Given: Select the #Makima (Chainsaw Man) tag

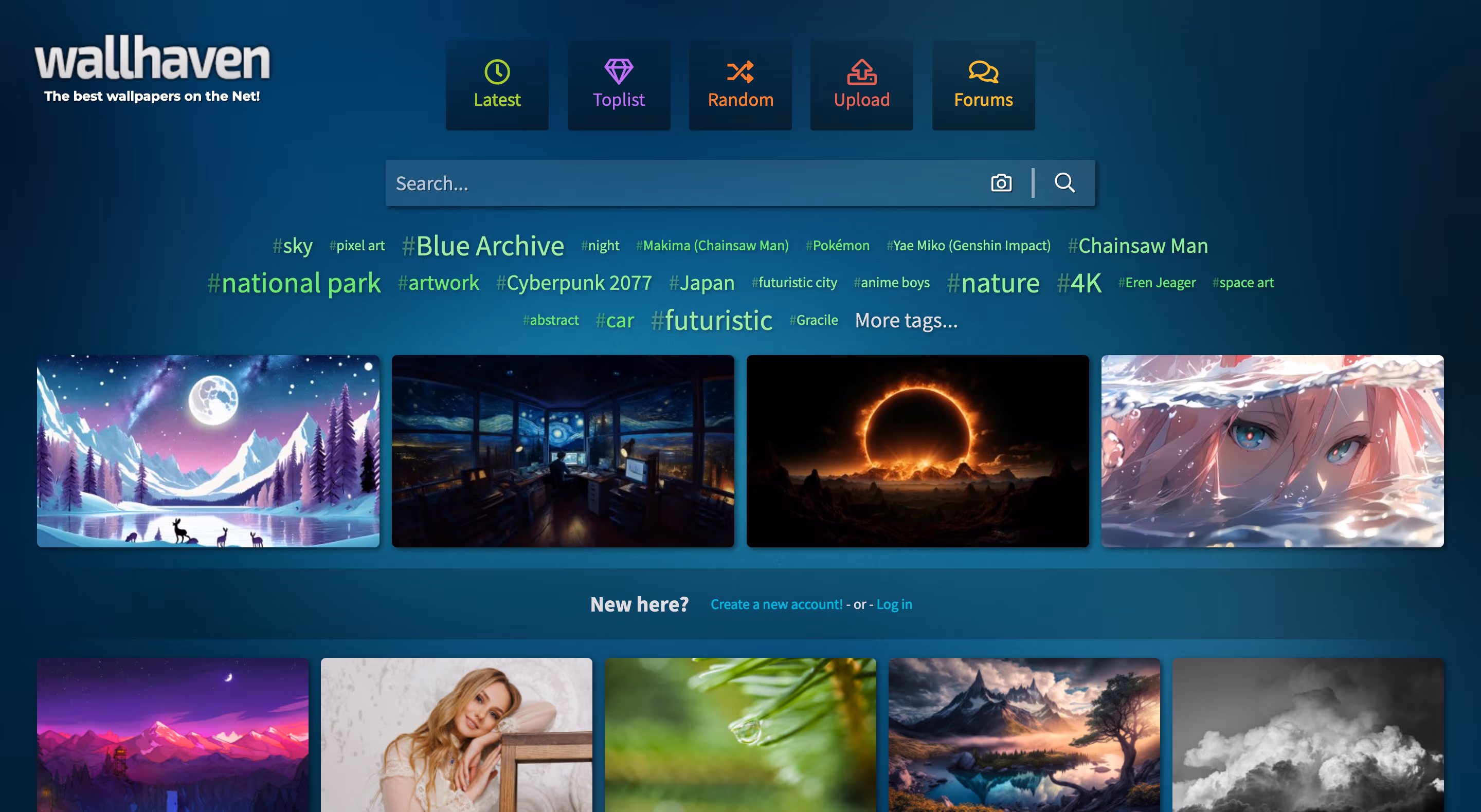Looking at the screenshot, I should [712, 246].
